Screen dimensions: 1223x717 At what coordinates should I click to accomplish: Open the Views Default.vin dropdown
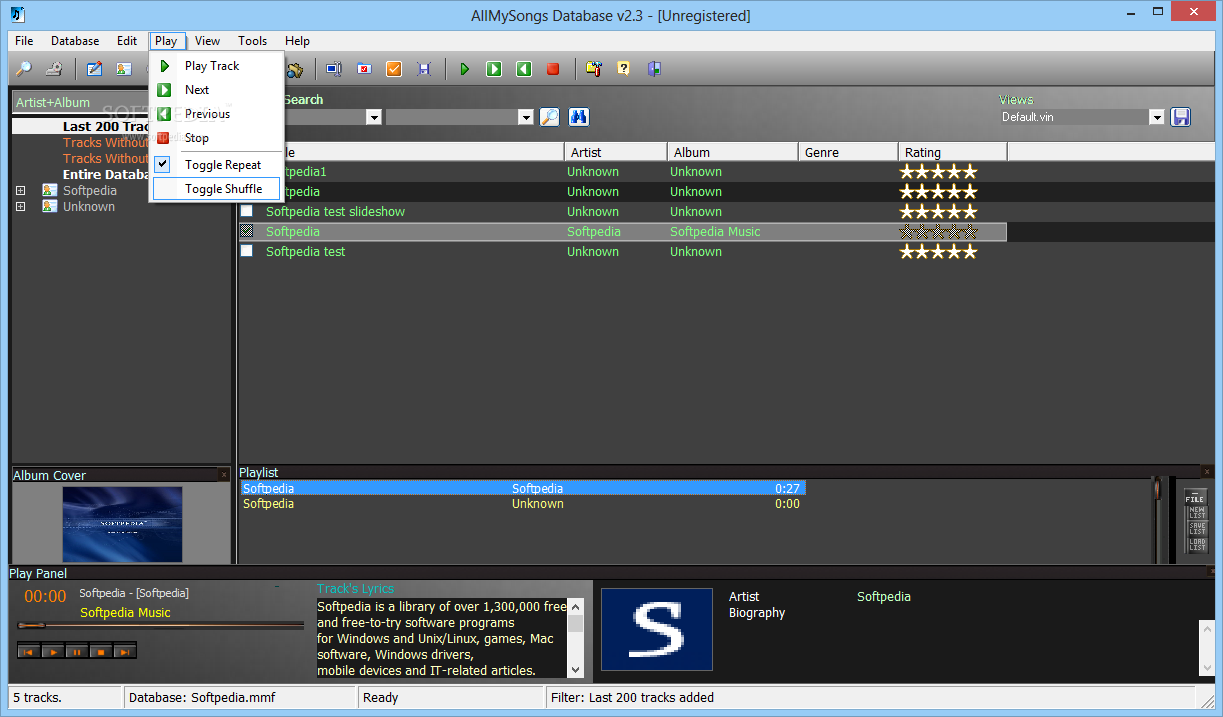[1157, 117]
